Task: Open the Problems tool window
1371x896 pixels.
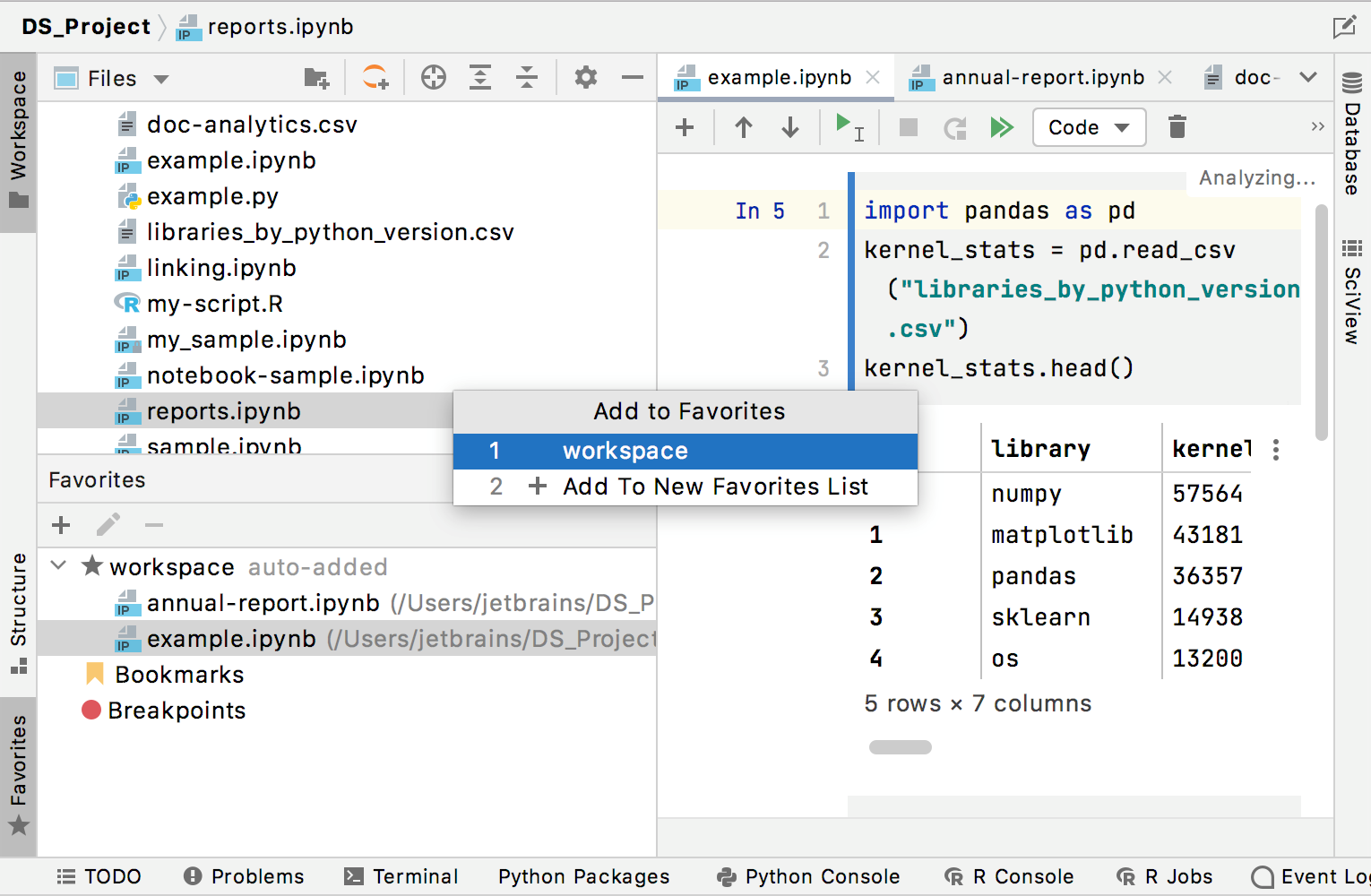Action: pos(243,876)
